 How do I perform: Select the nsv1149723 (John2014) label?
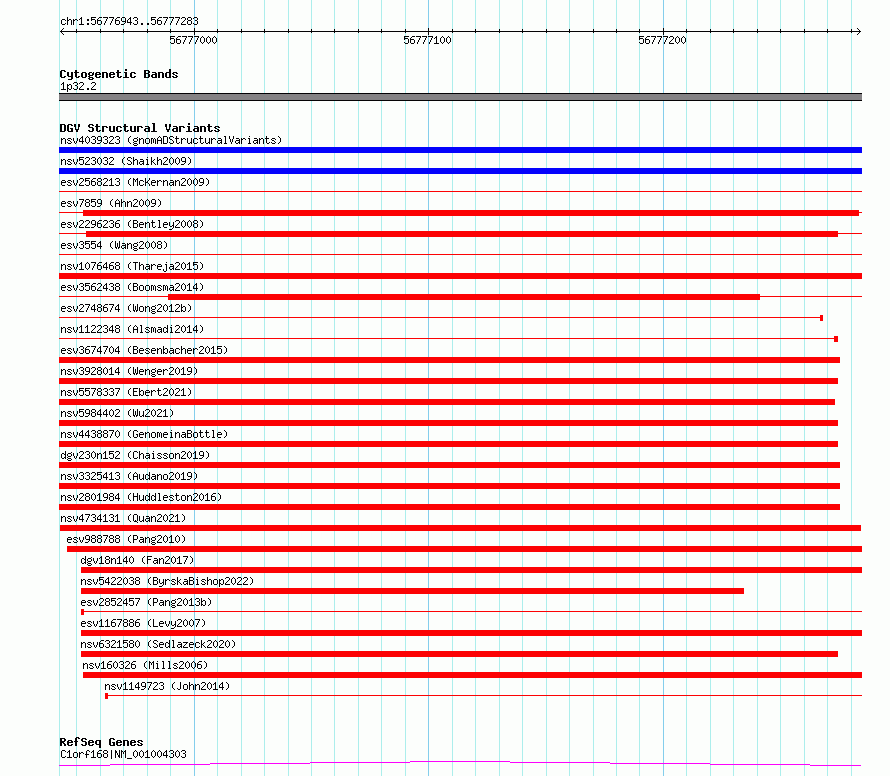click(x=167, y=686)
